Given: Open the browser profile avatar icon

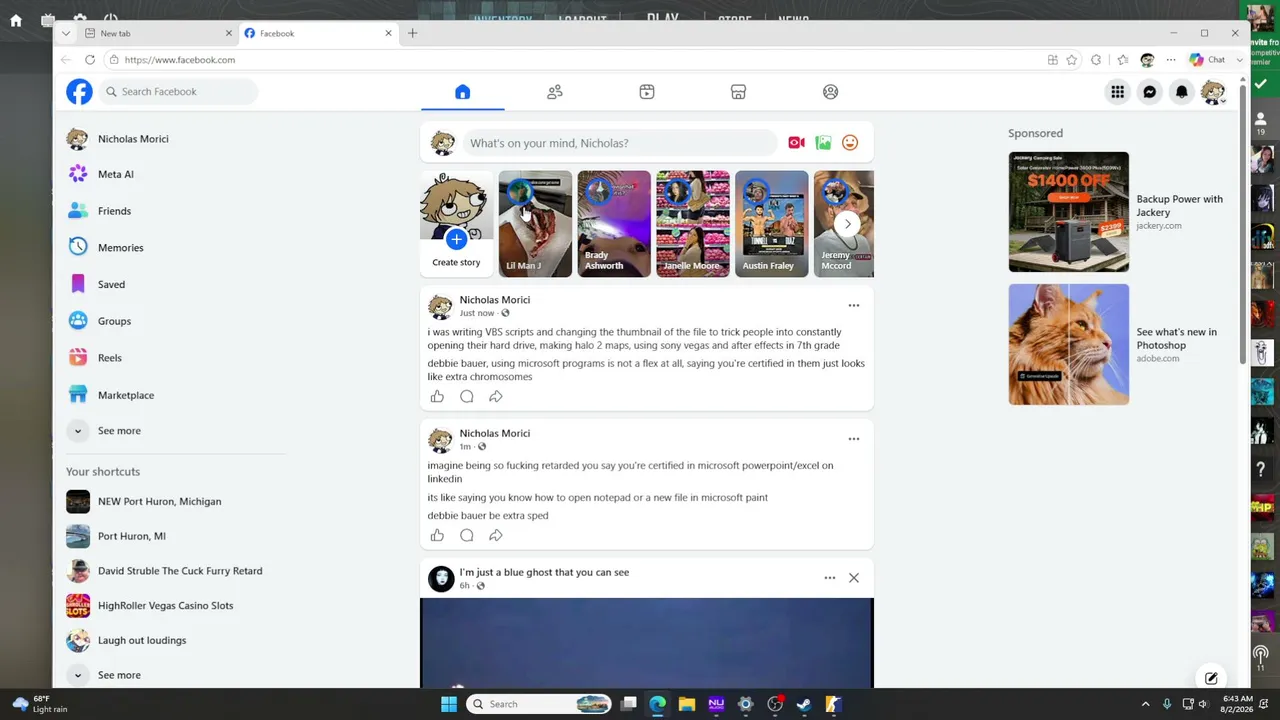Looking at the screenshot, I should click(x=1147, y=60).
